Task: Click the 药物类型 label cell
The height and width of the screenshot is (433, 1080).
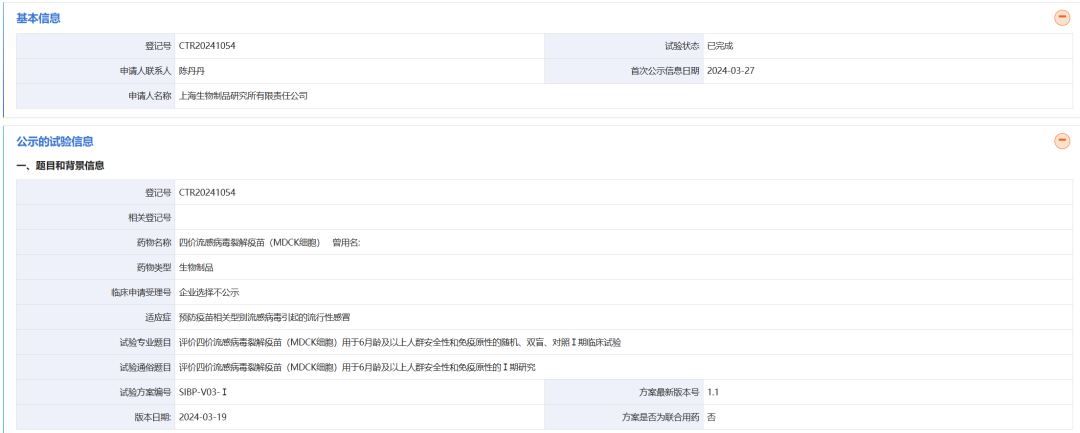Action: 95,267
